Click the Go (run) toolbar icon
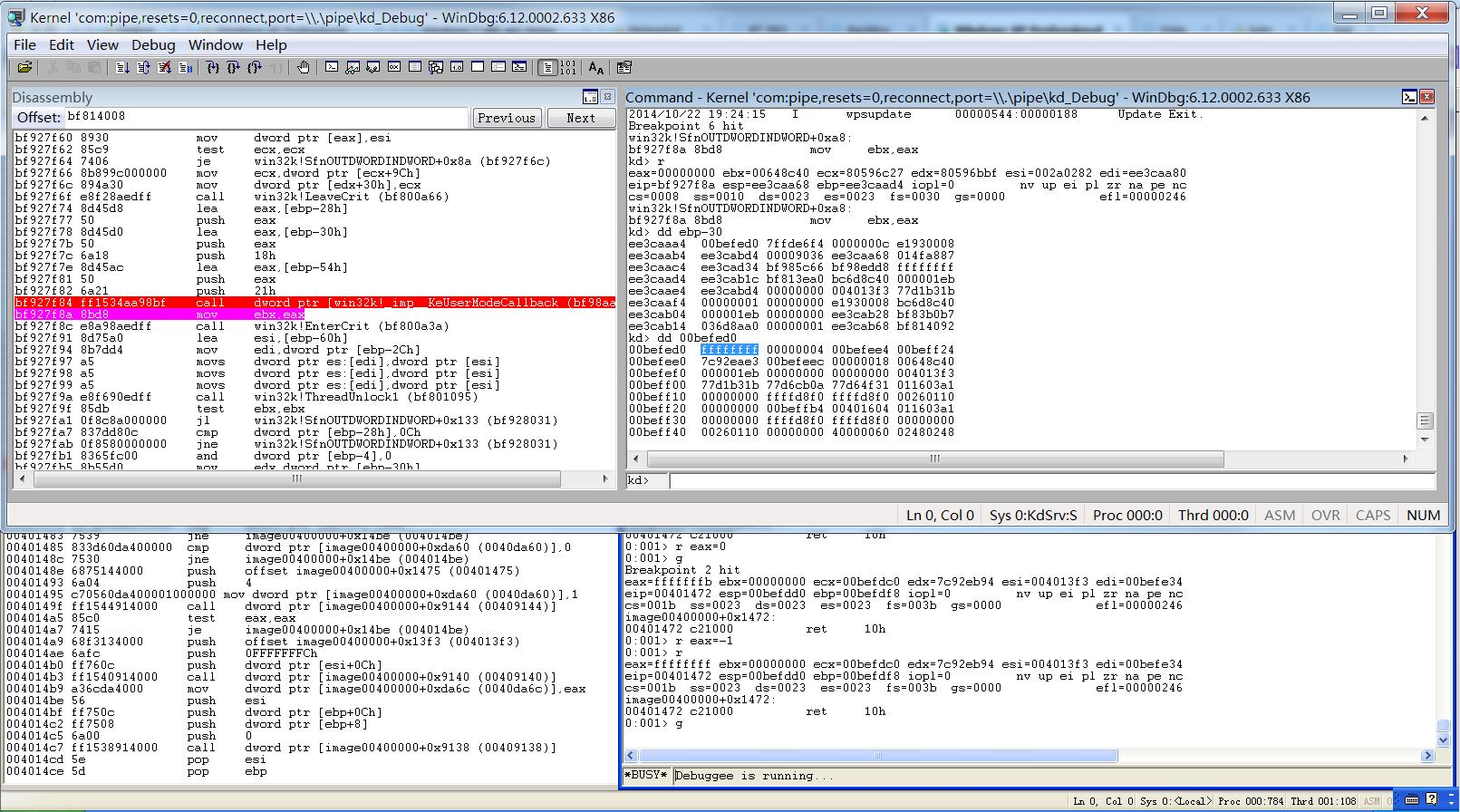This screenshot has width=1460, height=812. click(122, 67)
